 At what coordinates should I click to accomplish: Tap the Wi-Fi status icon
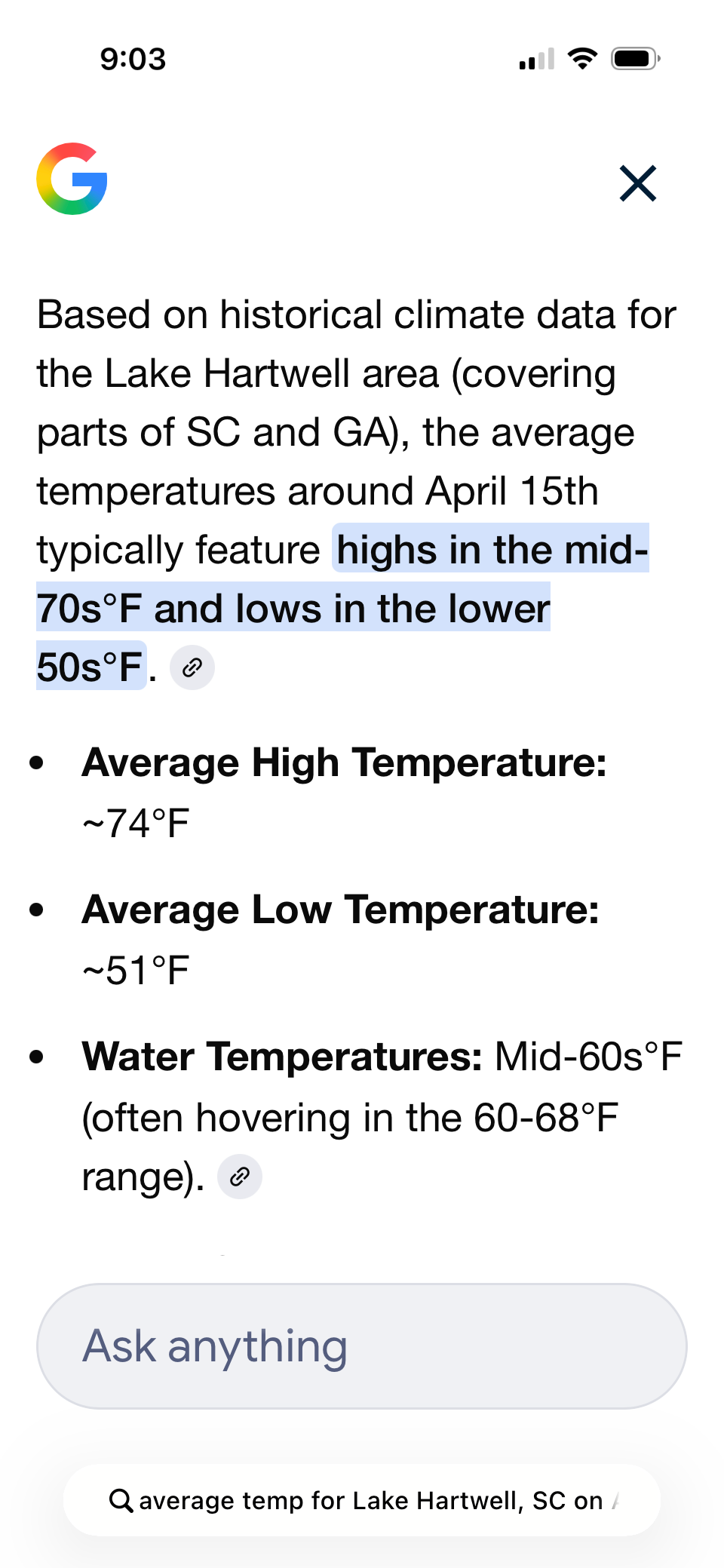(x=582, y=58)
